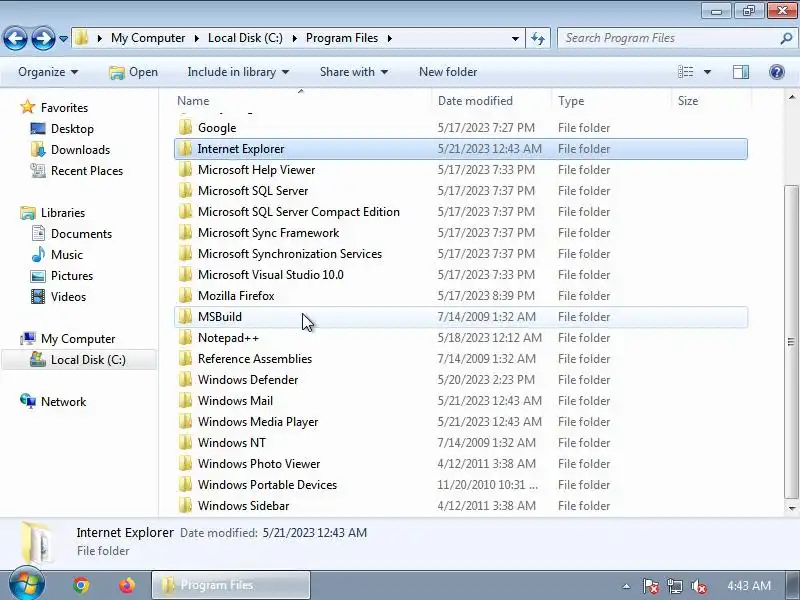Select the Microsoft Synchronization Services folder

(x=461, y=254)
